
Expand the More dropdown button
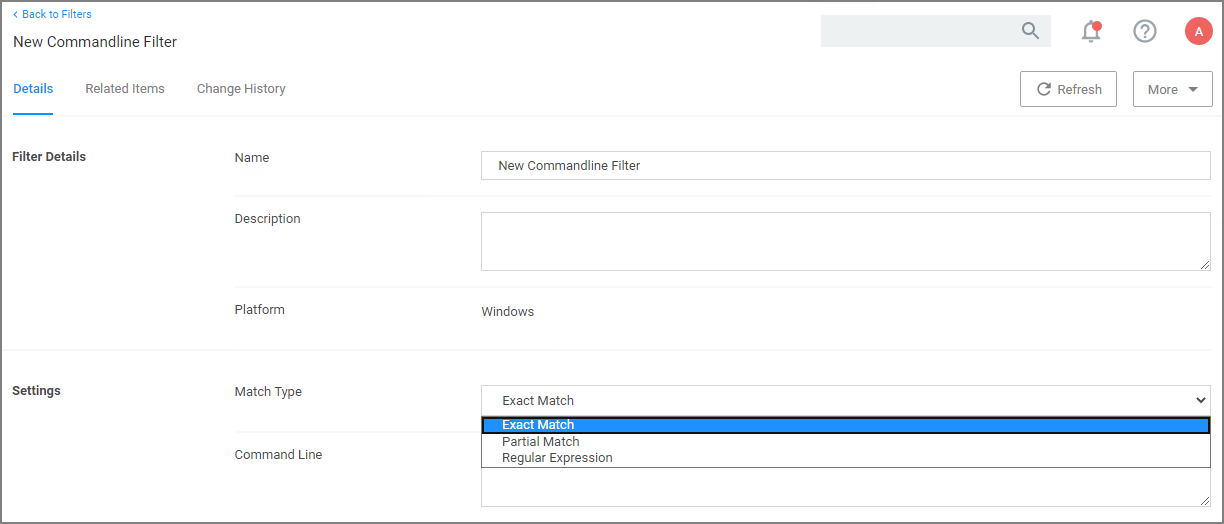[1172, 89]
